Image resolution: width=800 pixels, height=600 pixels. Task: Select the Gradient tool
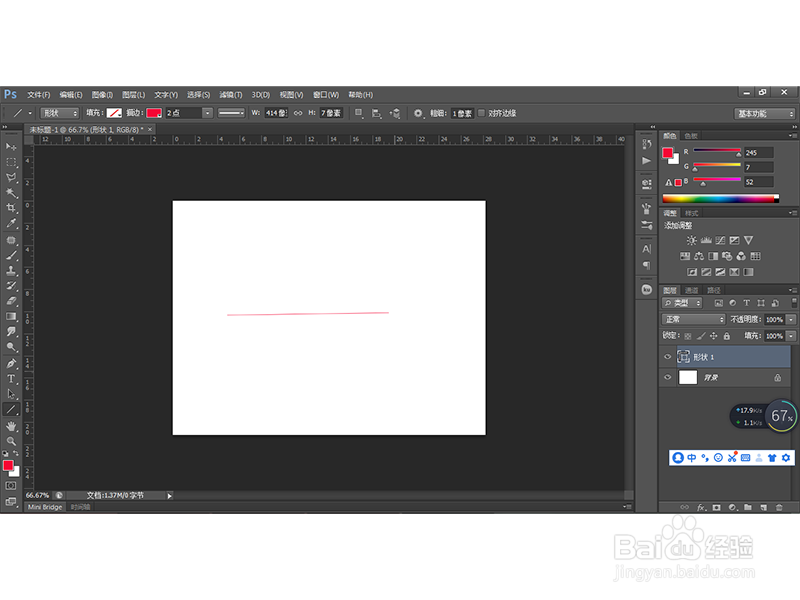point(11,316)
